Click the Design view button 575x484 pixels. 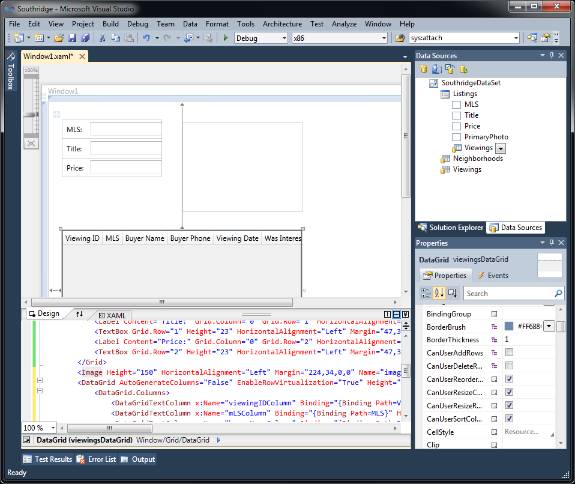pos(44,314)
